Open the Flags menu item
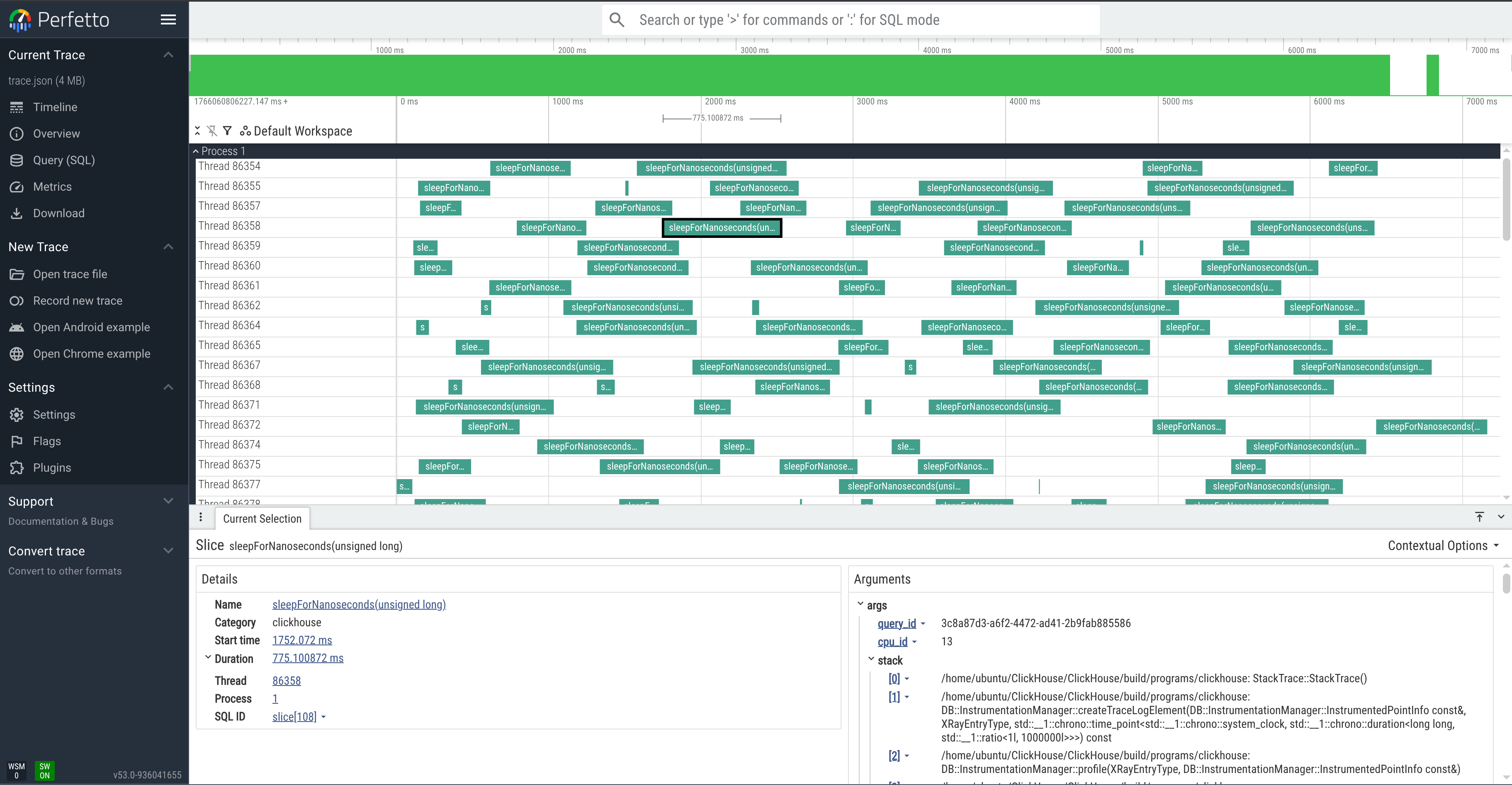This screenshot has width=1512, height=785. tap(46, 441)
